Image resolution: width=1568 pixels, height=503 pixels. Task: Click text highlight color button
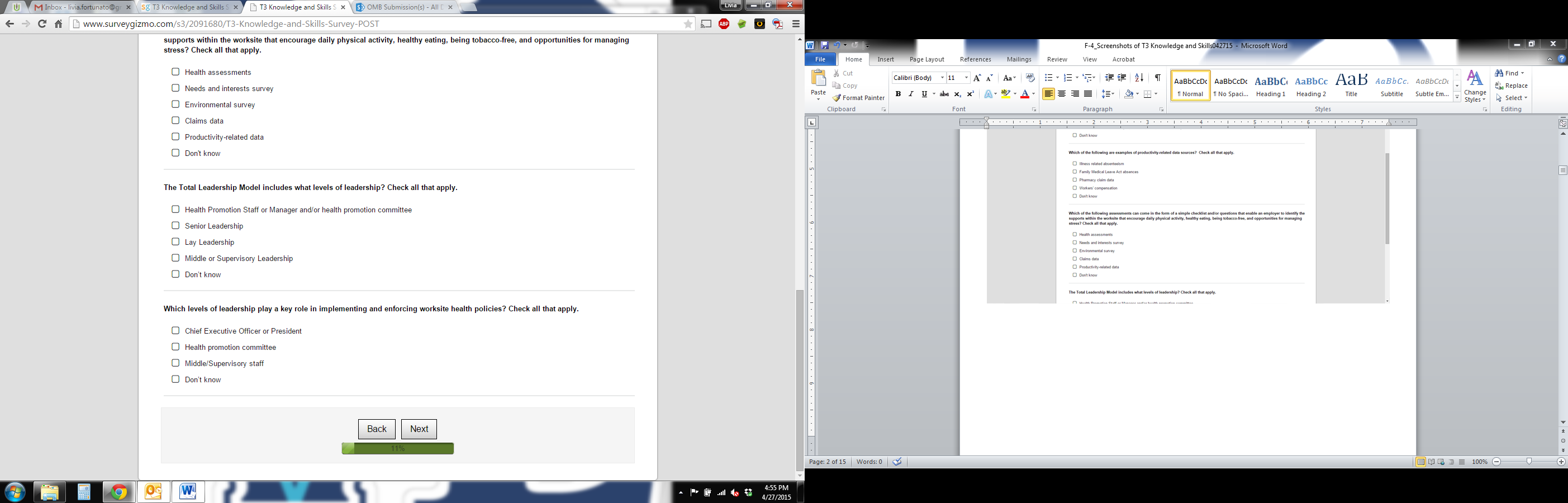coord(1006,94)
